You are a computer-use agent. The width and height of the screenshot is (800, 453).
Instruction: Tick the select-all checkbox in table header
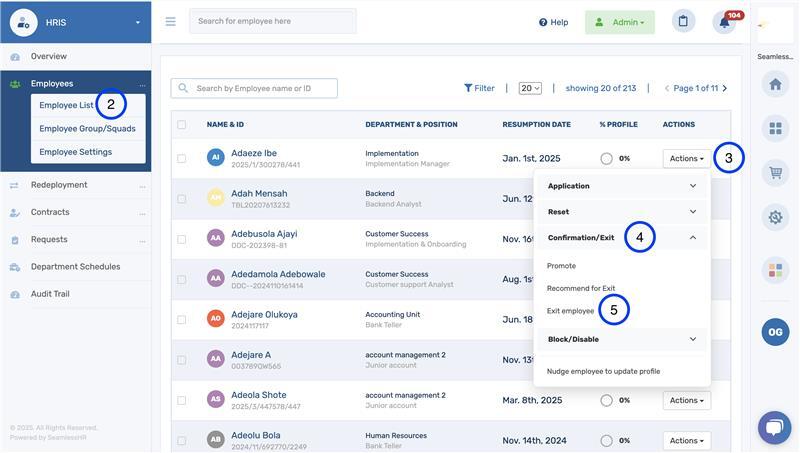pos(181,125)
